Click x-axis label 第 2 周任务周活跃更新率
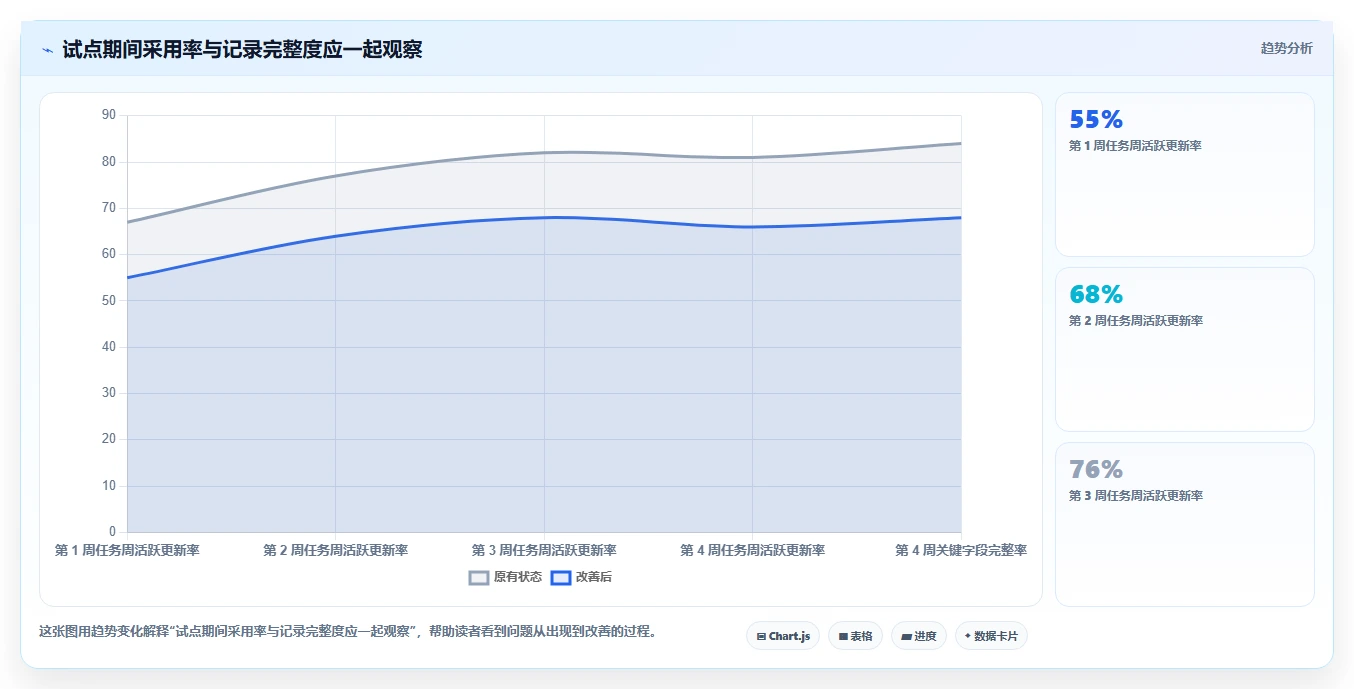The height and width of the screenshot is (689, 1354). coord(335,550)
